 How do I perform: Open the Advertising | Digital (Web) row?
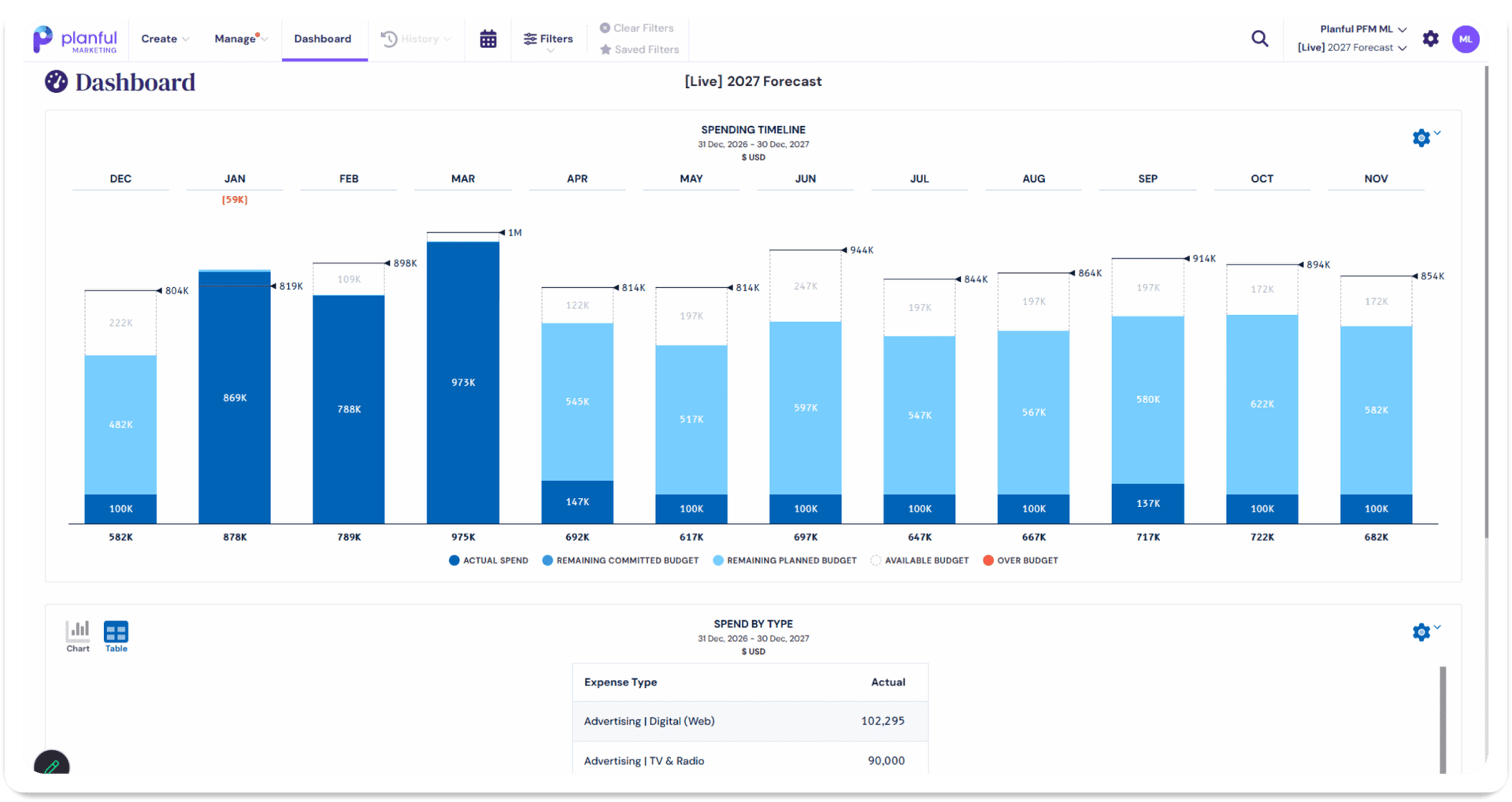point(750,721)
